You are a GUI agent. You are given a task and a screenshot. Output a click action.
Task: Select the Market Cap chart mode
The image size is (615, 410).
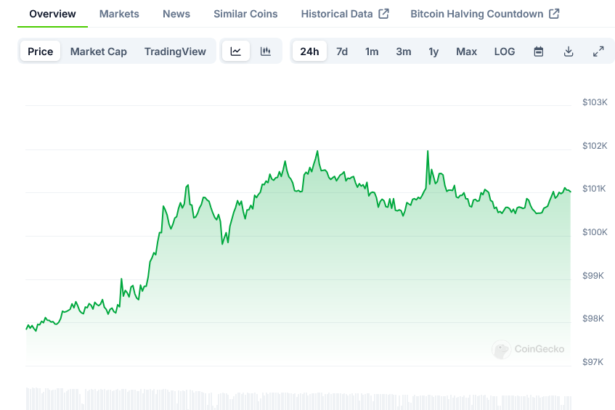(98, 52)
